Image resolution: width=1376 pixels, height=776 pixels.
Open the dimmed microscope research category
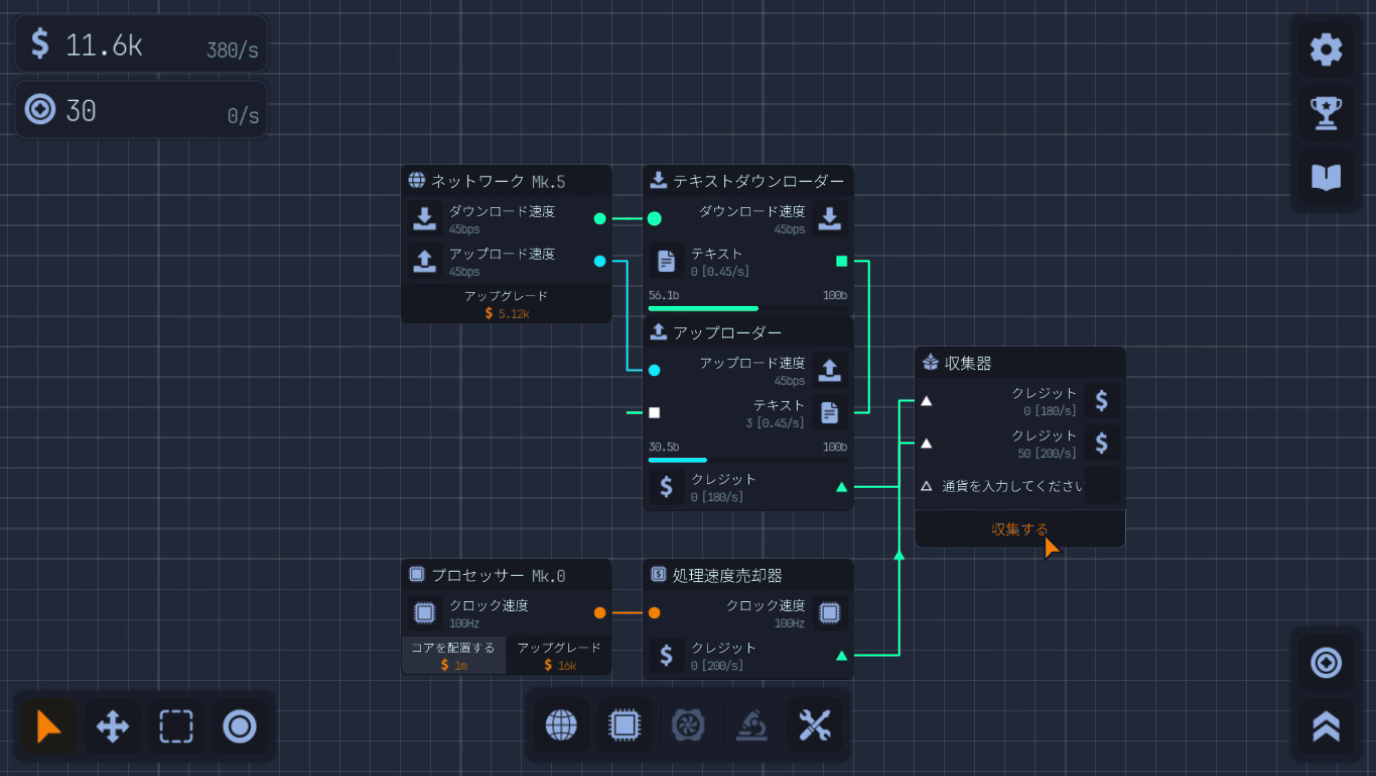click(753, 726)
